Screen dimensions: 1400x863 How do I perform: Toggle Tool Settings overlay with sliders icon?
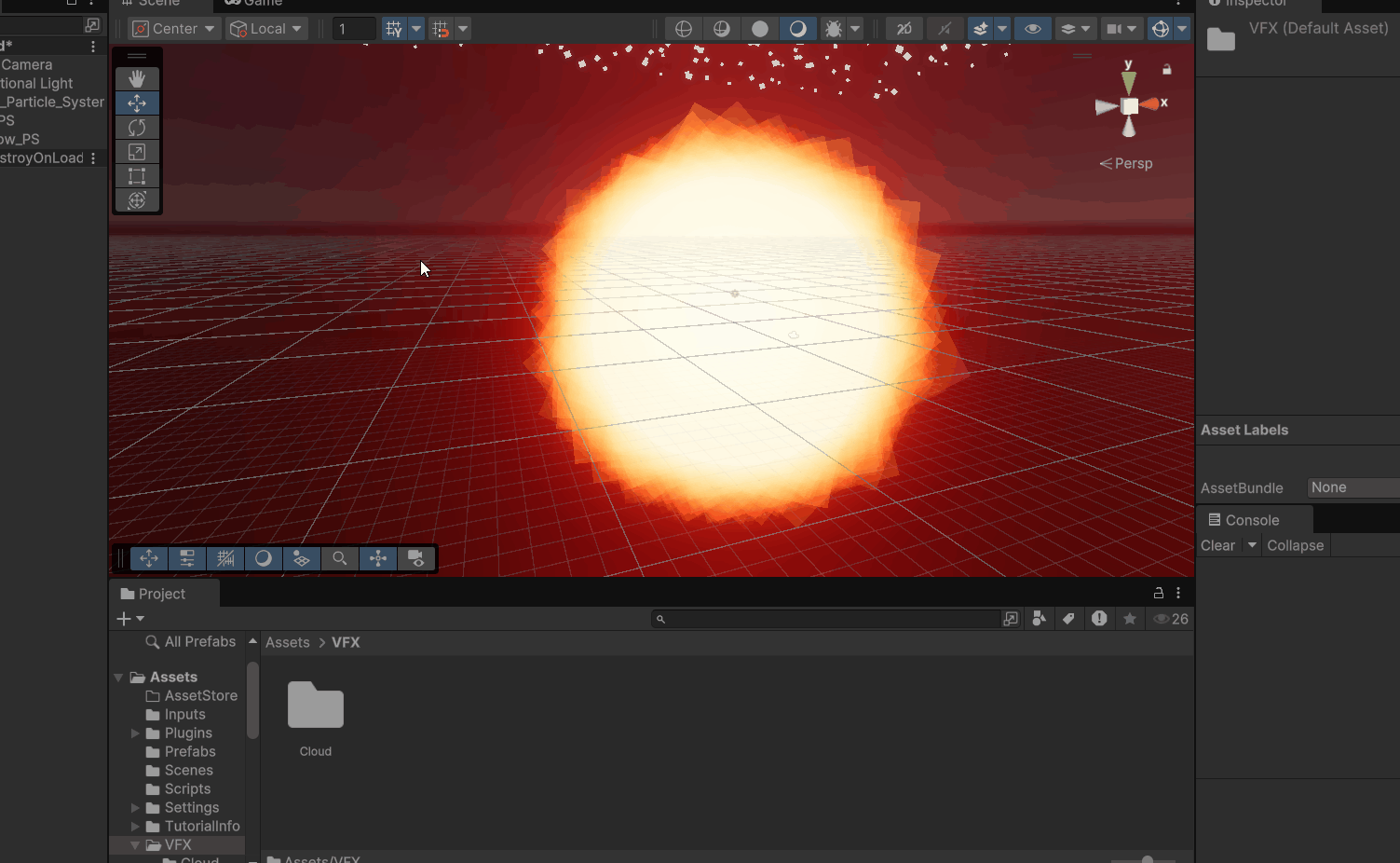(x=187, y=558)
